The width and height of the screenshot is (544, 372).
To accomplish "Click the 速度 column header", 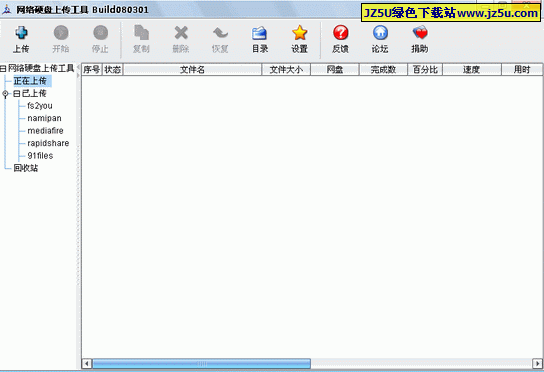I will click(x=471, y=70).
